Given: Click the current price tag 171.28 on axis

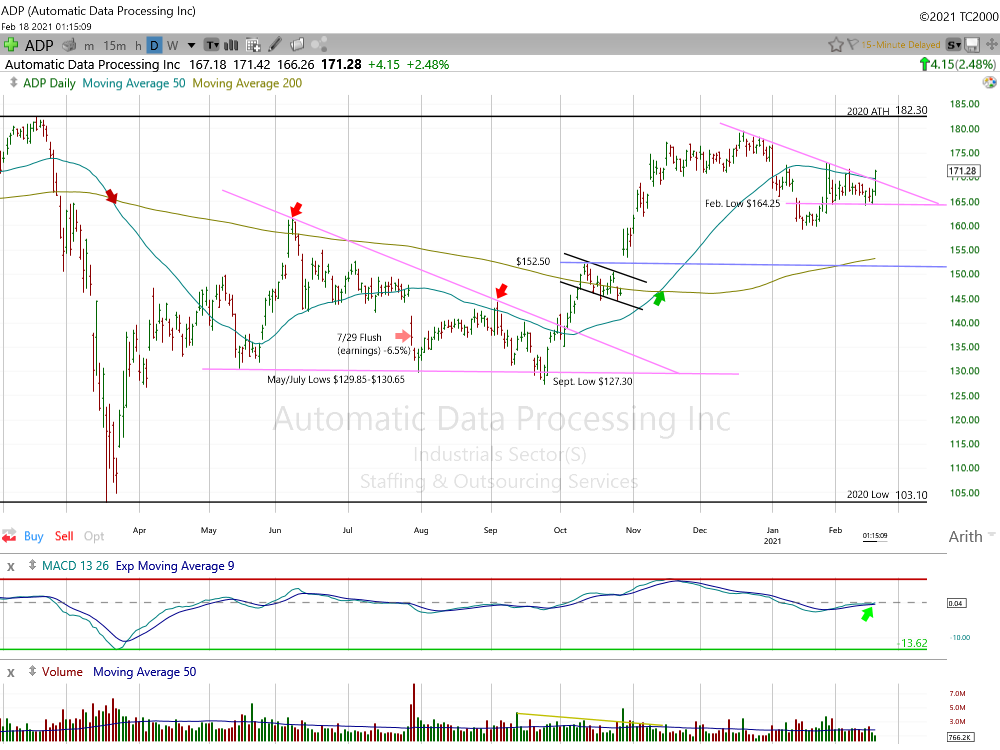Looking at the screenshot, I should click(x=962, y=170).
